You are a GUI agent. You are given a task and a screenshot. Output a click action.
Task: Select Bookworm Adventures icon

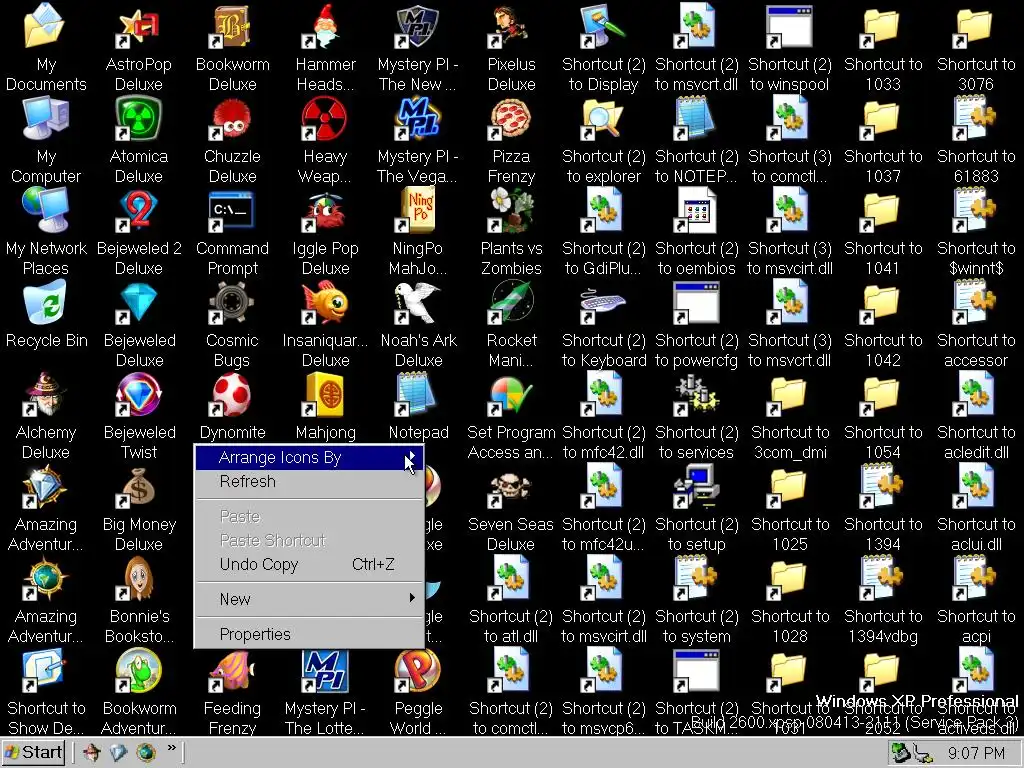click(x=138, y=671)
